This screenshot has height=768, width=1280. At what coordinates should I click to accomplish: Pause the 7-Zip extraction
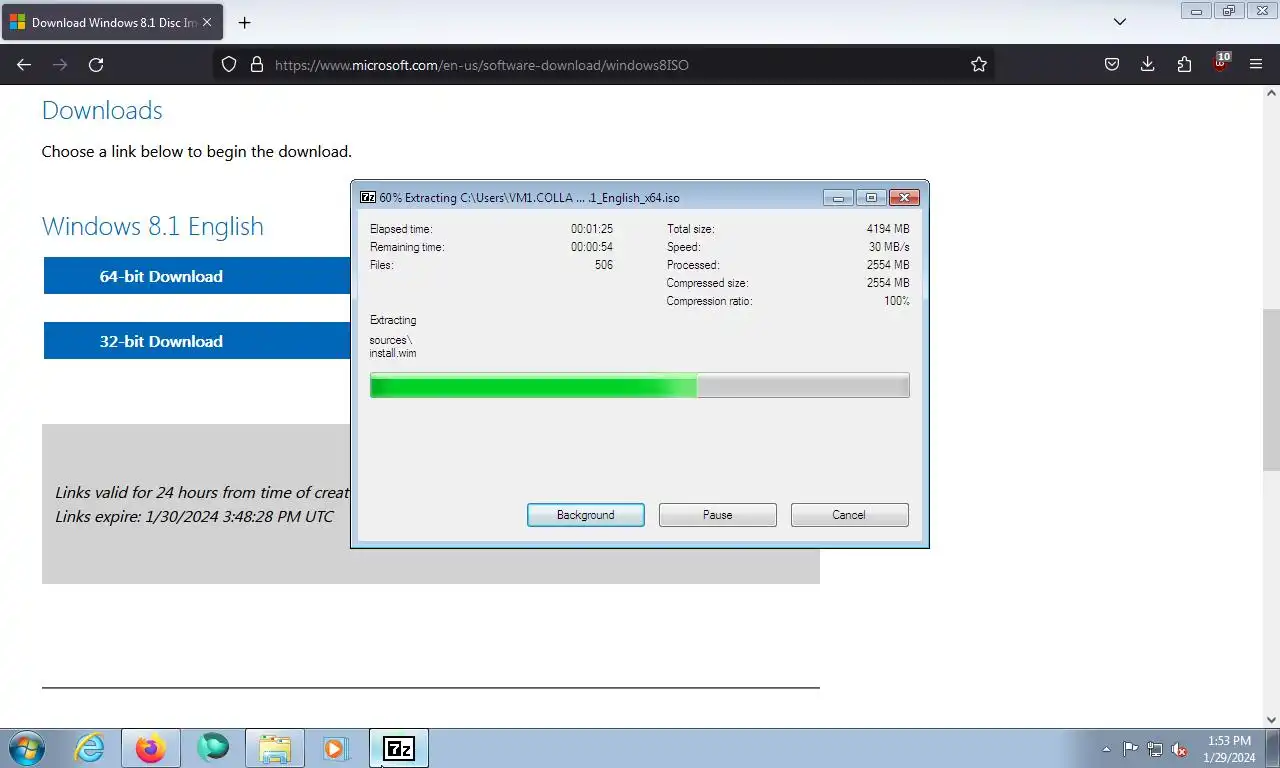(718, 515)
